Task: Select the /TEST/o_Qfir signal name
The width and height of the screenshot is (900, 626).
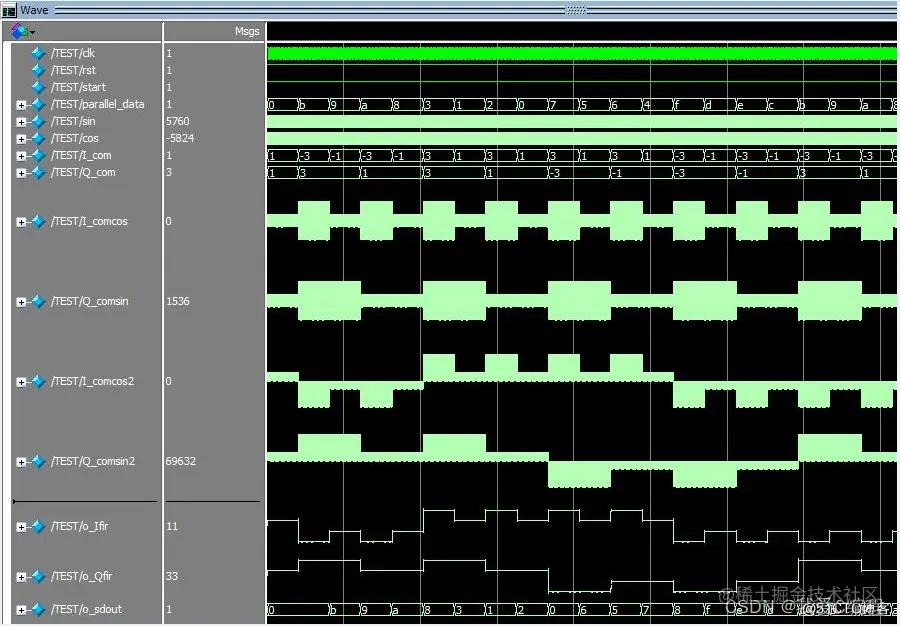Action: (x=82, y=576)
